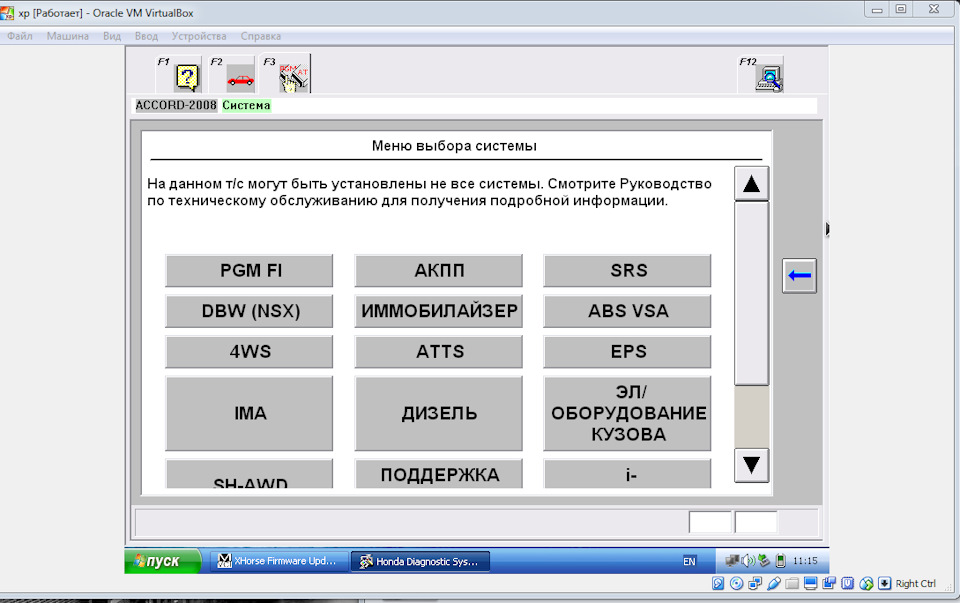
Task: Click the battery device tray icon
Action: pyautogui.click(x=780, y=560)
